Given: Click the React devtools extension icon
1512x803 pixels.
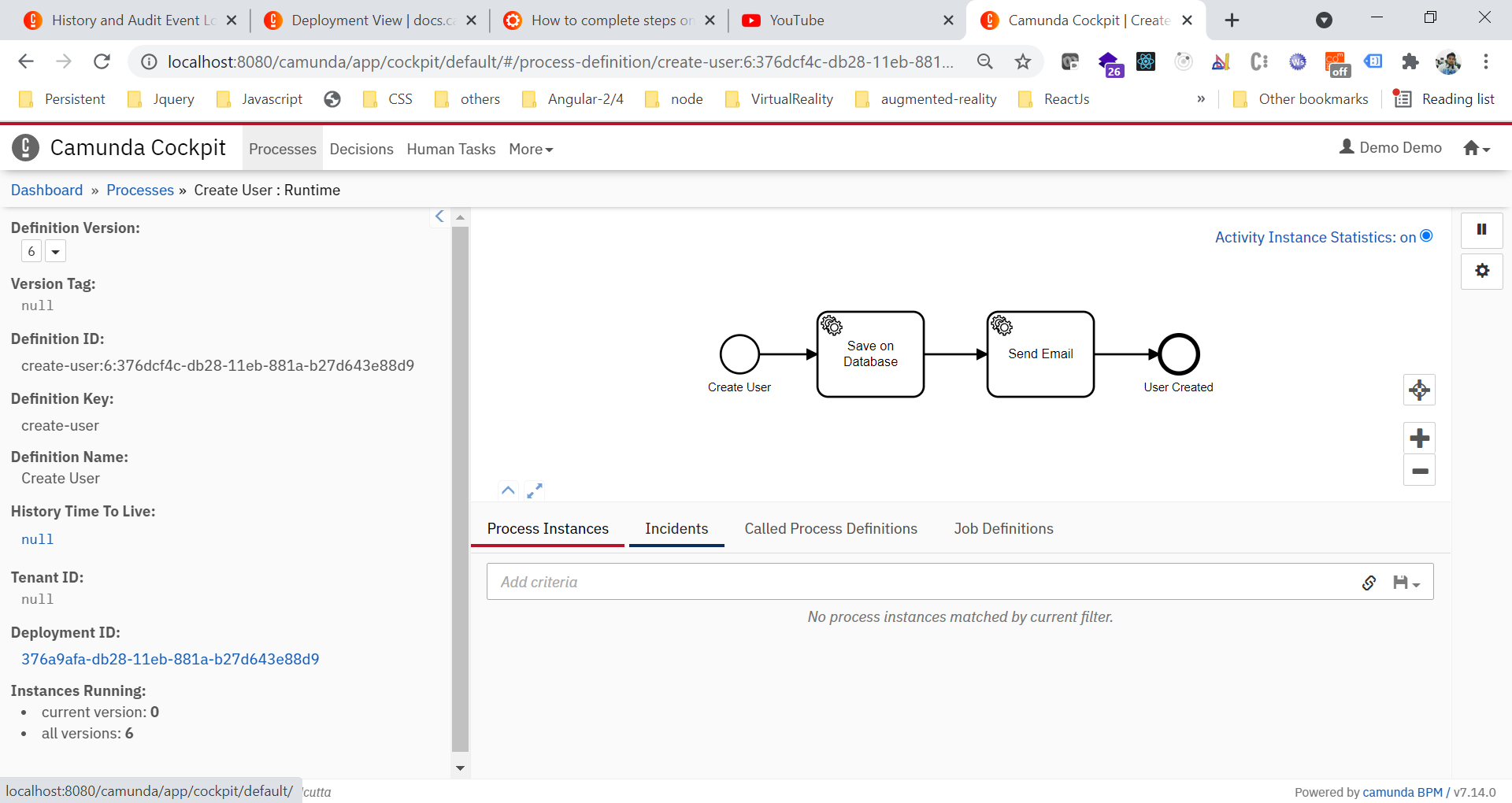Looking at the screenshot, I should [x=1146, y=61].
